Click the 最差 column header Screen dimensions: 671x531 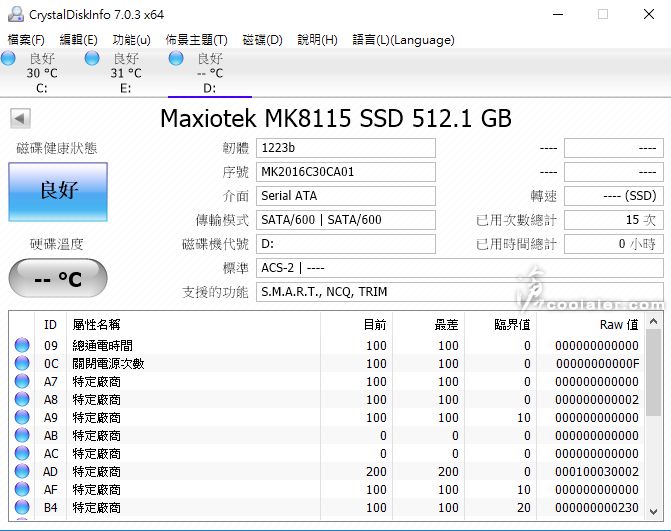(428, 325)
